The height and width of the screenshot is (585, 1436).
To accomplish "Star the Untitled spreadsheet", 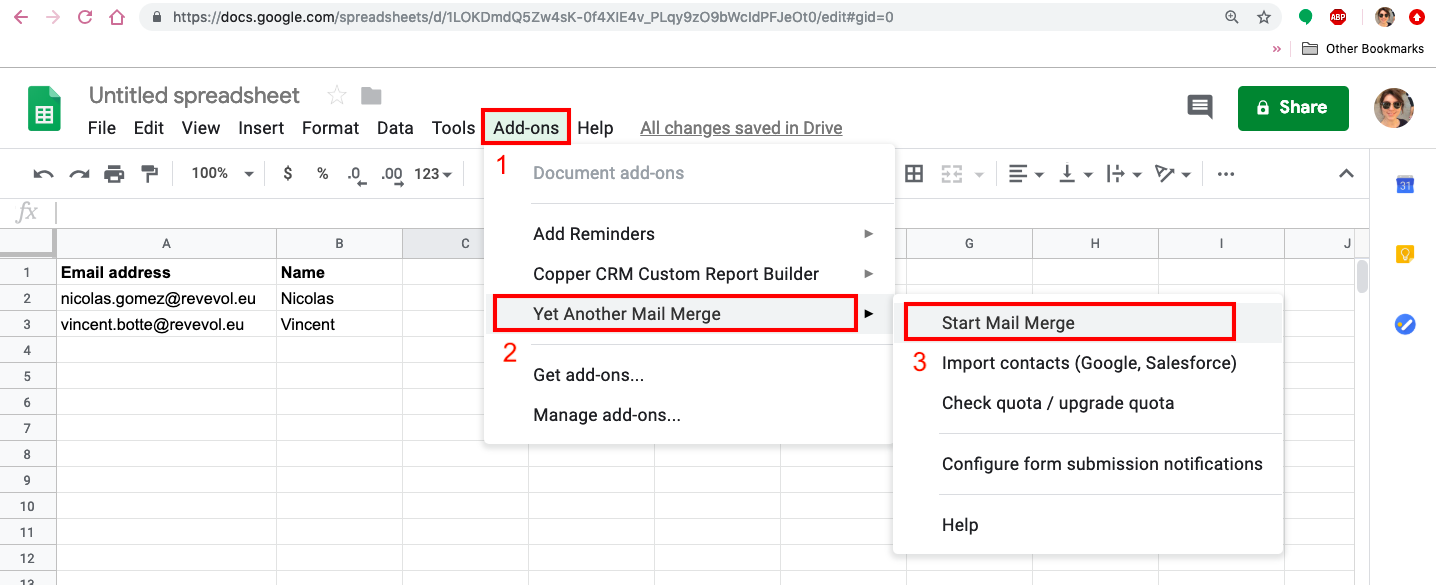I will point(337,95).
